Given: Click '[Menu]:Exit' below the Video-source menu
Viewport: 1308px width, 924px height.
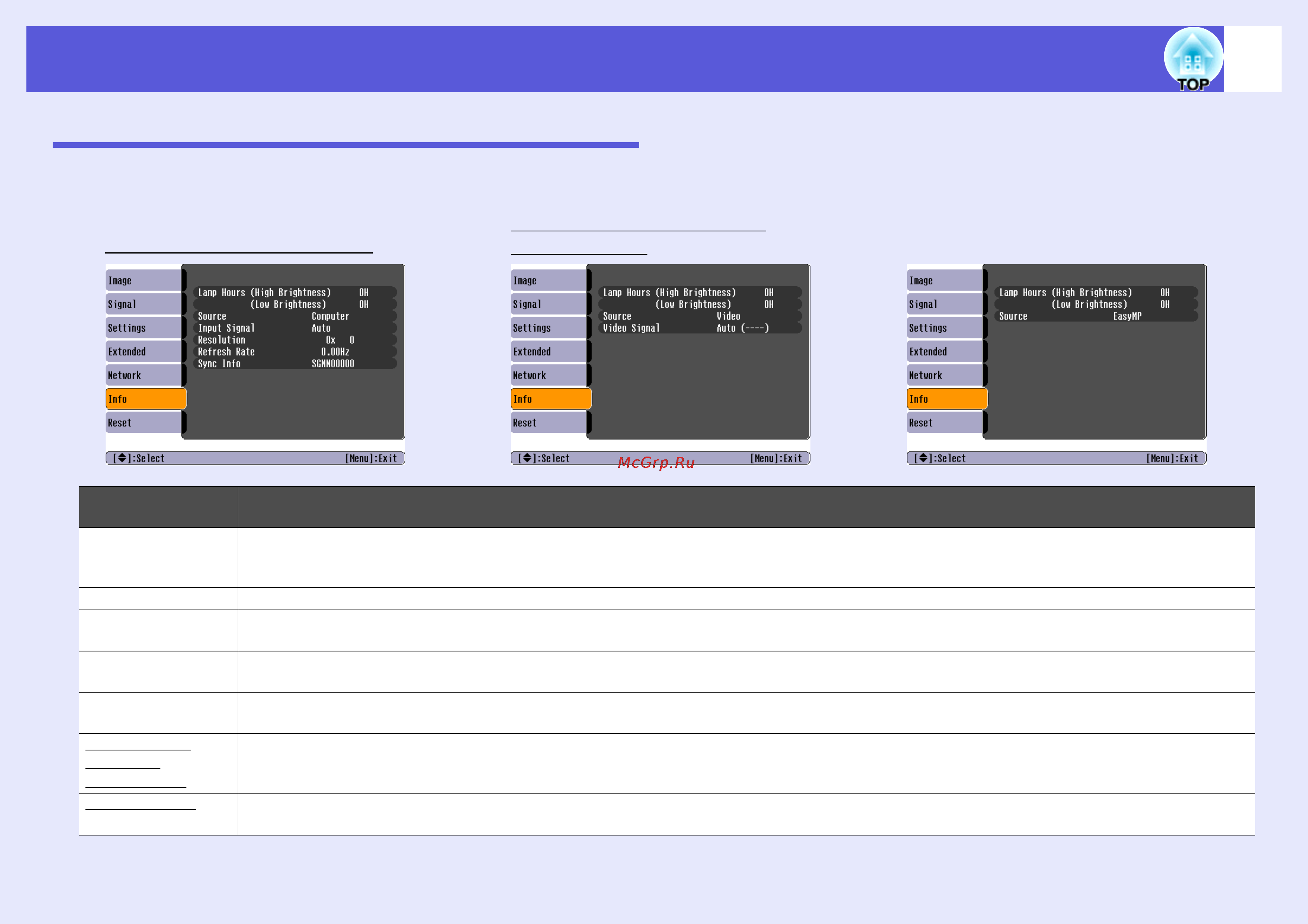Looking at the screenshot, I should (776, 459).
